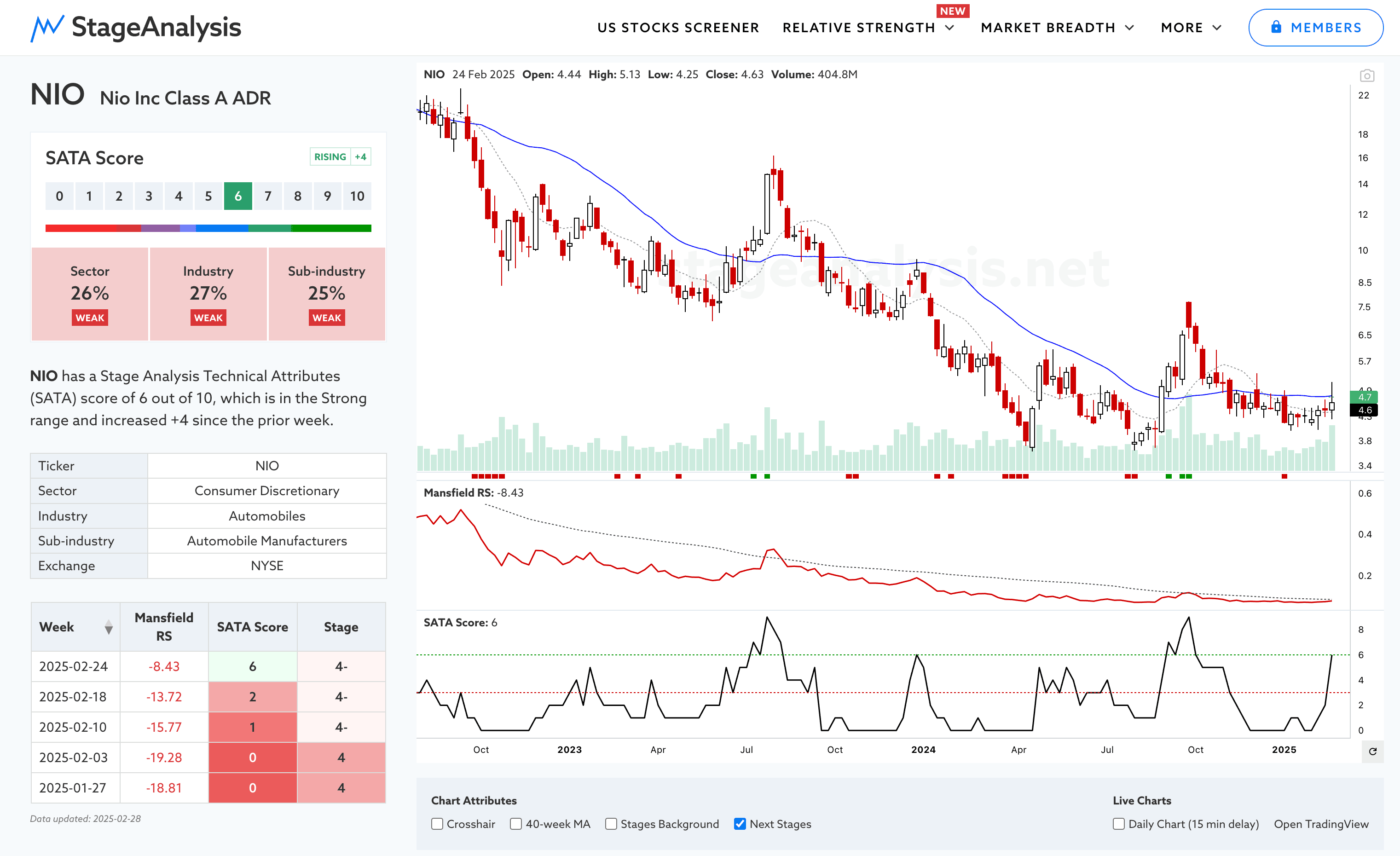Click the Sub-industry 25% Weak tile
Screen dimensions: 1400x856
click(327, 294)
